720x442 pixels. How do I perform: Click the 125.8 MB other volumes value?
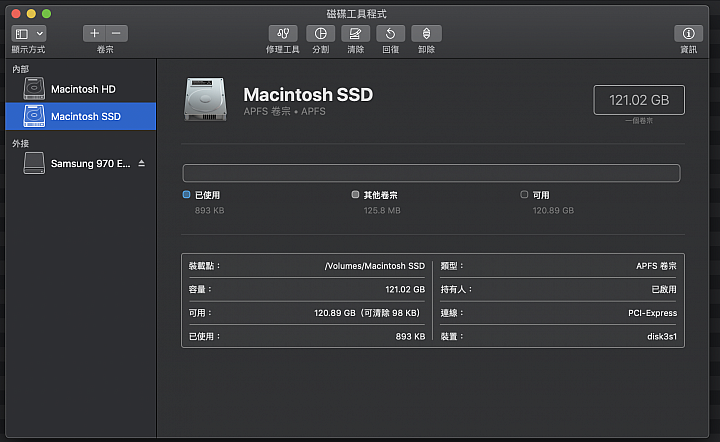pos(382,211)
